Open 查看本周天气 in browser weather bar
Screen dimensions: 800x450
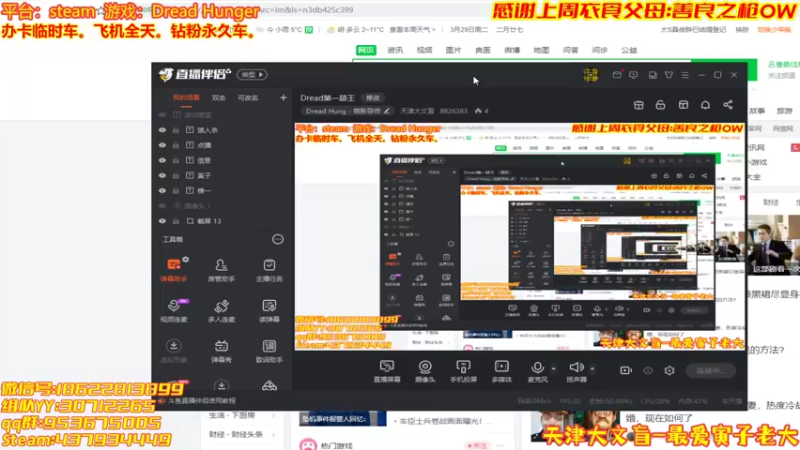(412, 30)
